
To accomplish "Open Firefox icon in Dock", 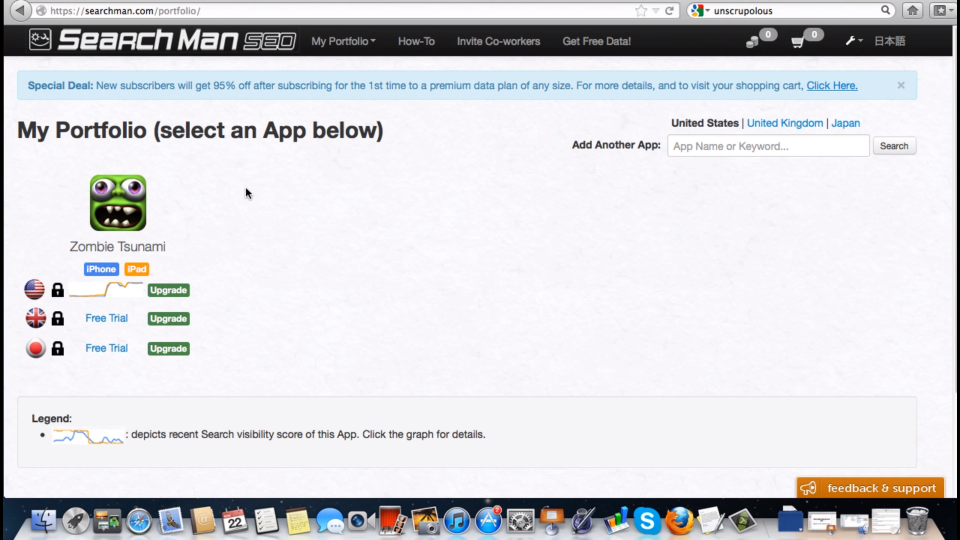I will coord(679,521).
